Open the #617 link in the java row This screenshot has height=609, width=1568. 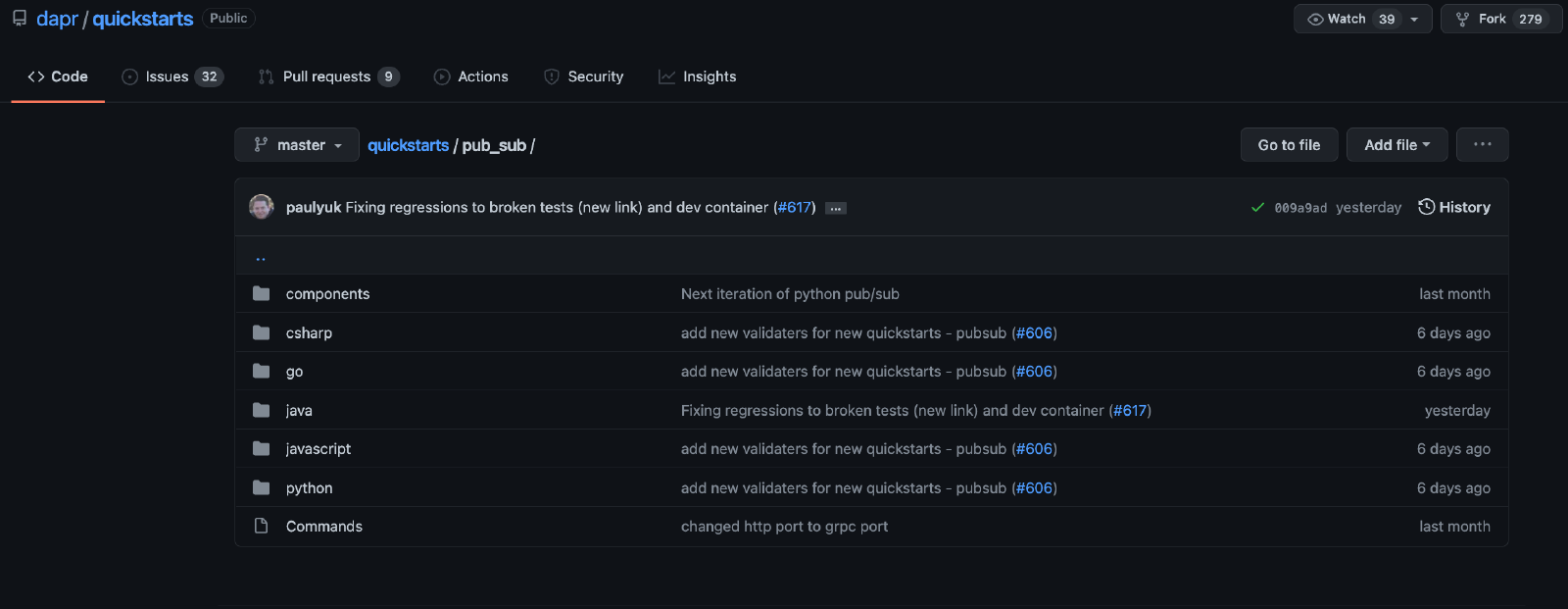[x=1131, y=411]
